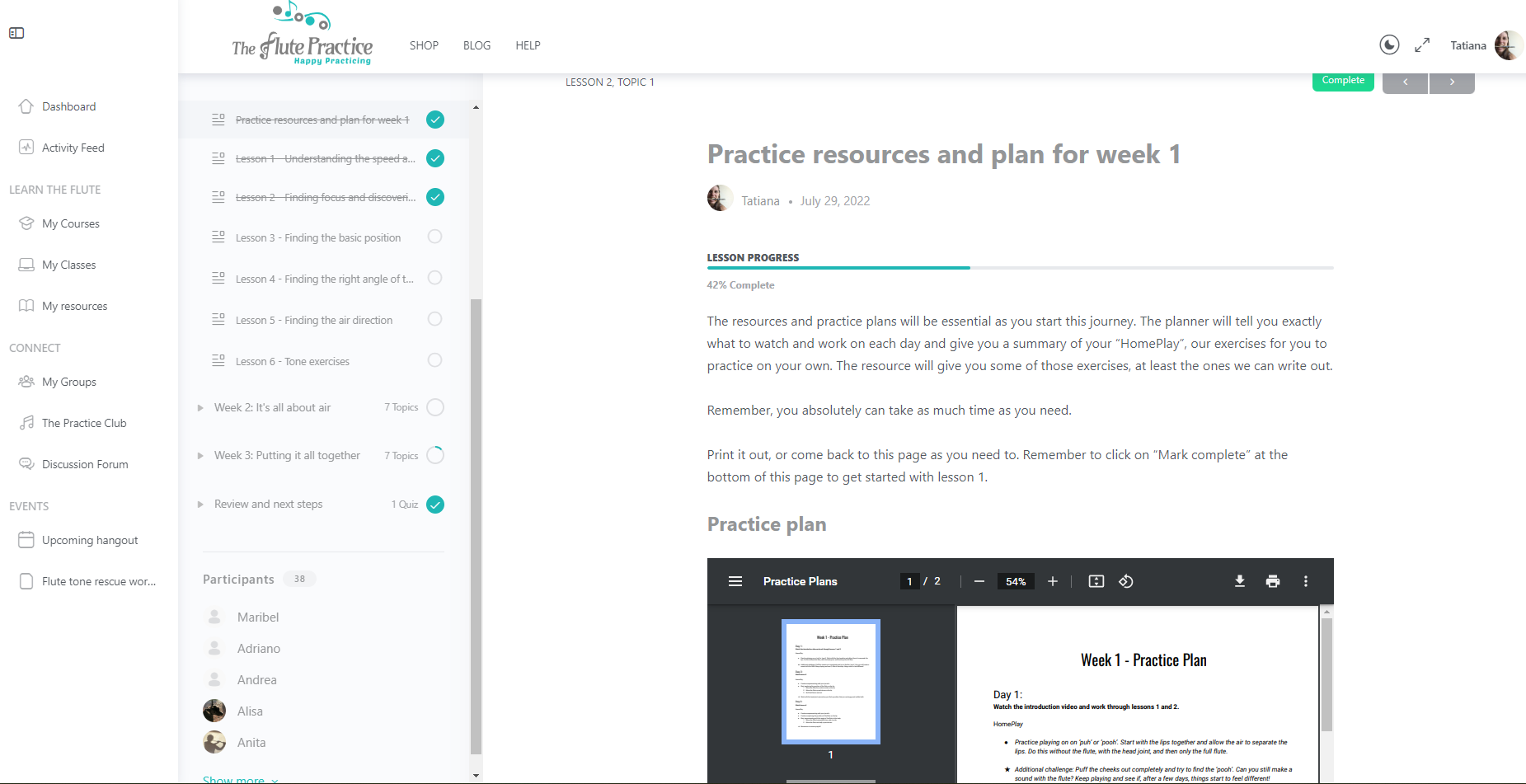The height and width of the screenshot is (784, 1526).
Task: Rotate the PDF counterclockwise
Action: click(x=1126, y=581)
